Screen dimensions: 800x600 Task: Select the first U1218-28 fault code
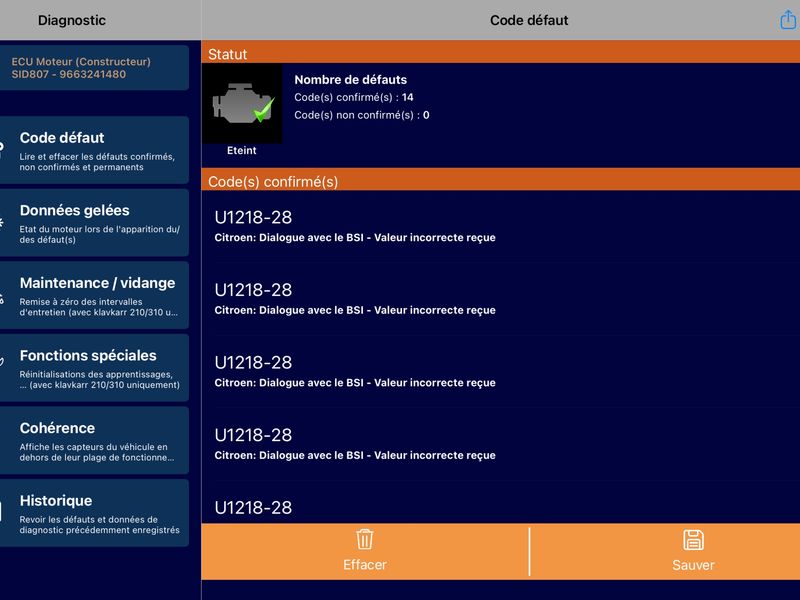tap(501, 227)
